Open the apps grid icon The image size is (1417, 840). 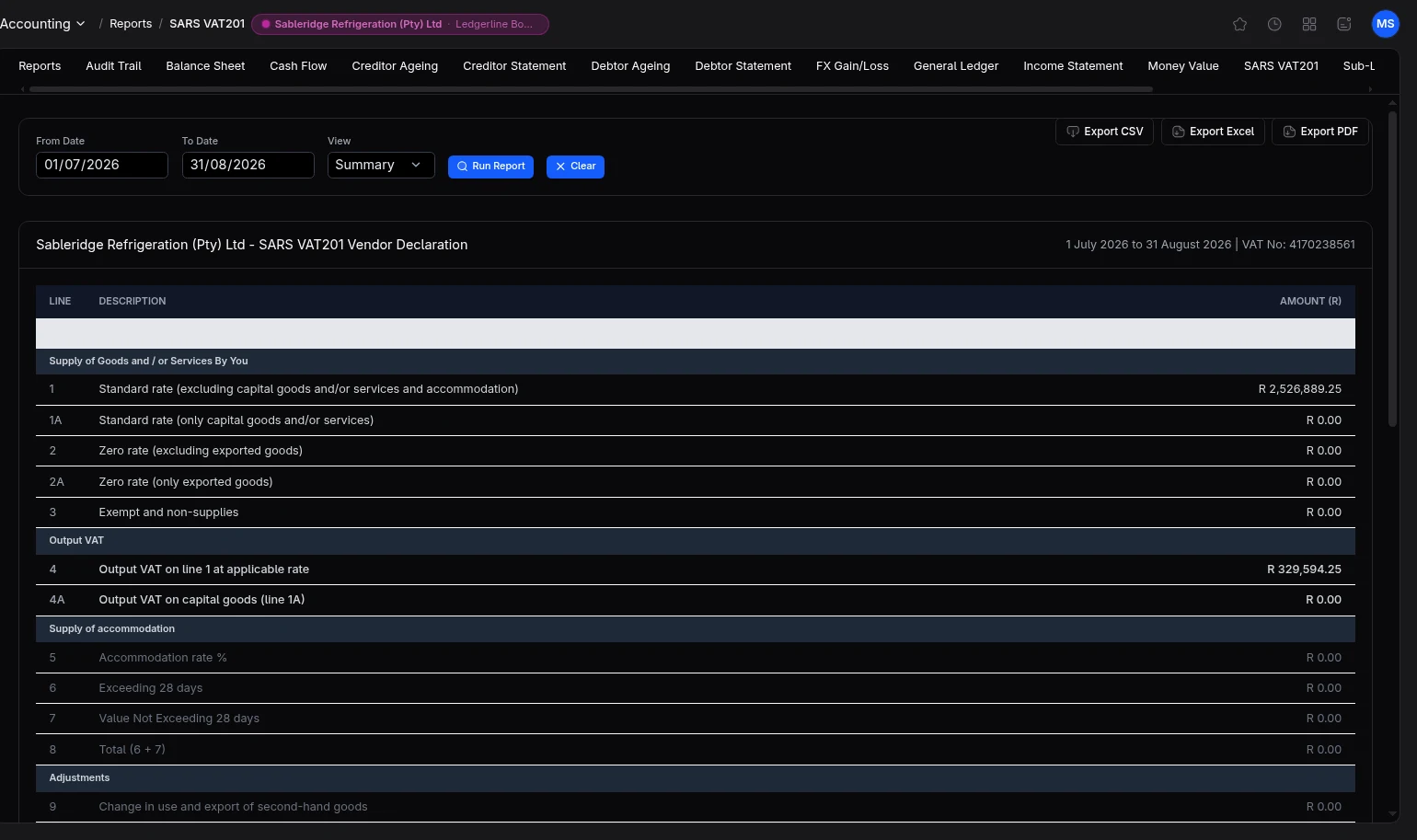[1309, 24]
